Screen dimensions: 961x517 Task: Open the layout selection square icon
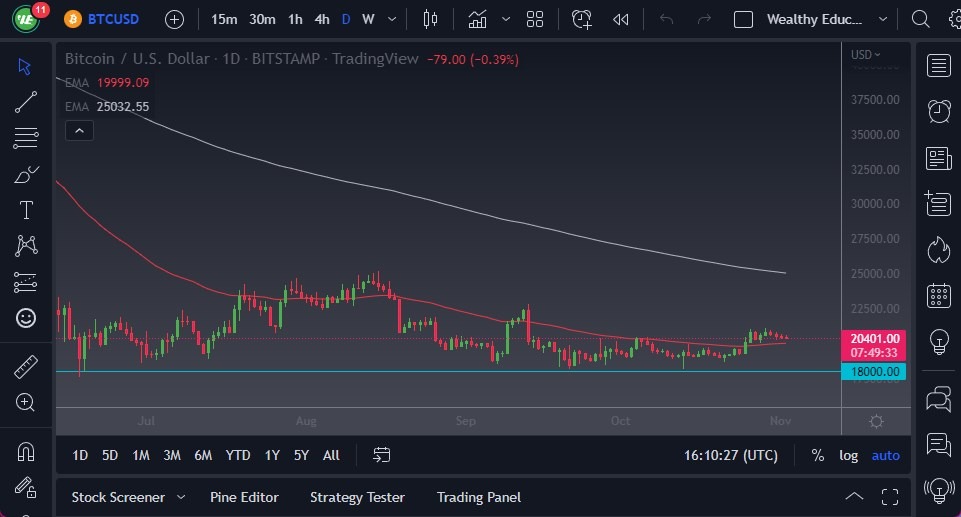coord(743,20)
